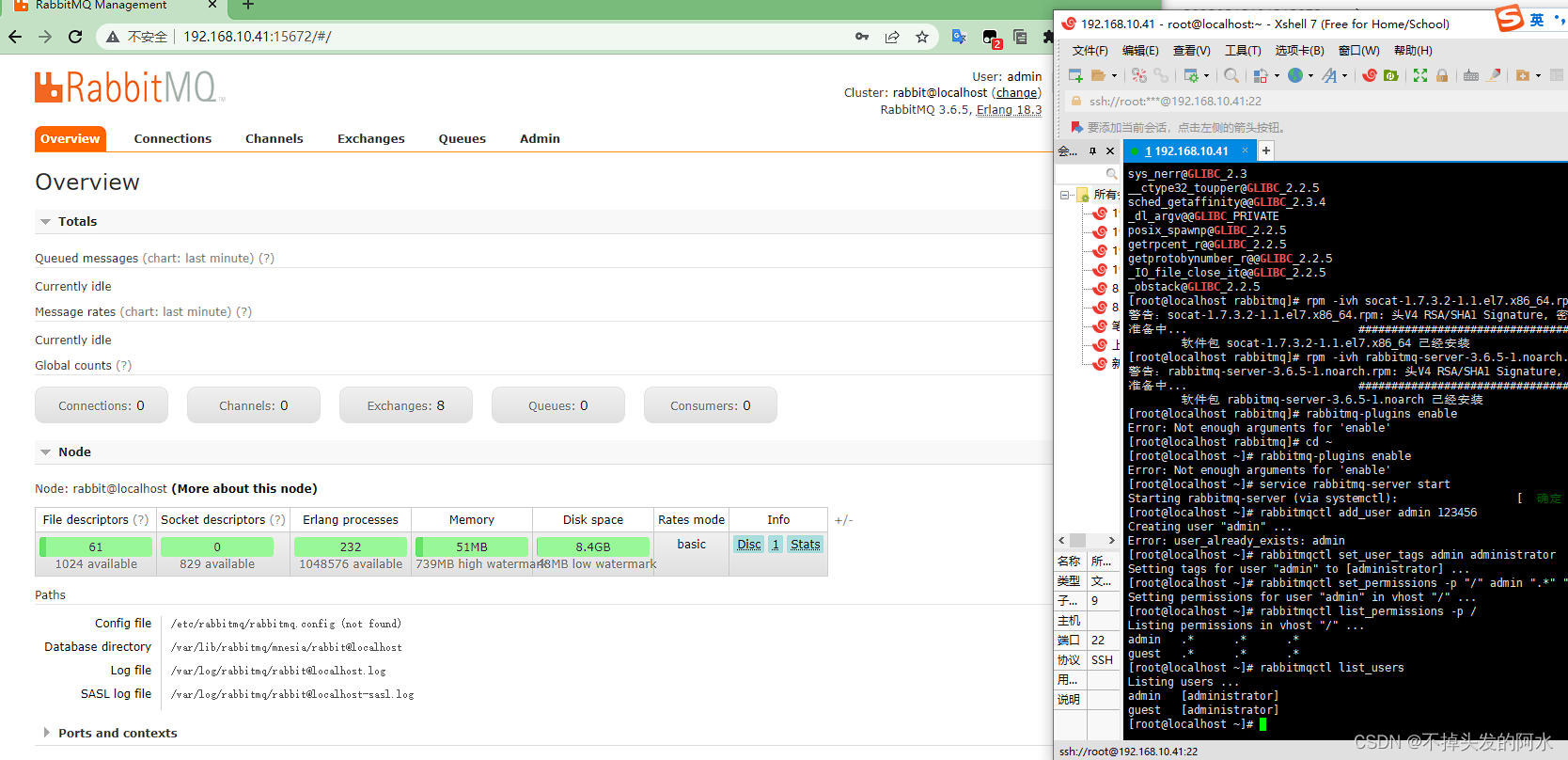Open Chrome new tab plus button
The width and height of the screenshot is (1568, 760).
pyautogui.click(x=248, y=6)
